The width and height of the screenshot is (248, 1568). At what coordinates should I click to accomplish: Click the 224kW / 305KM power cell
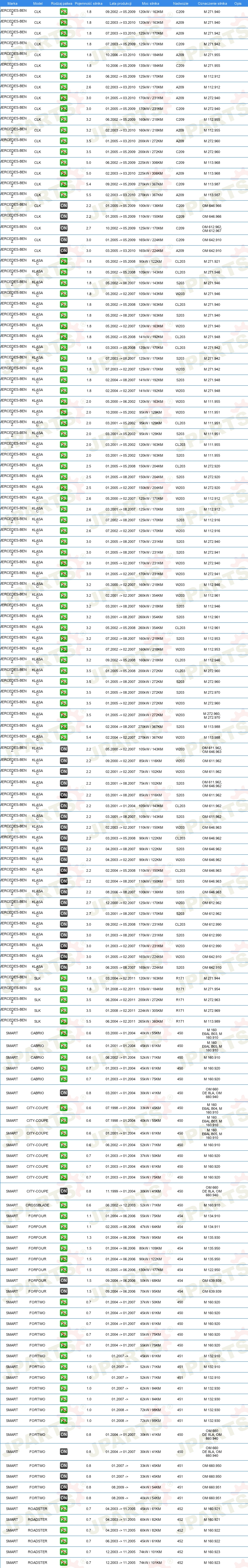click(151, 1011)
